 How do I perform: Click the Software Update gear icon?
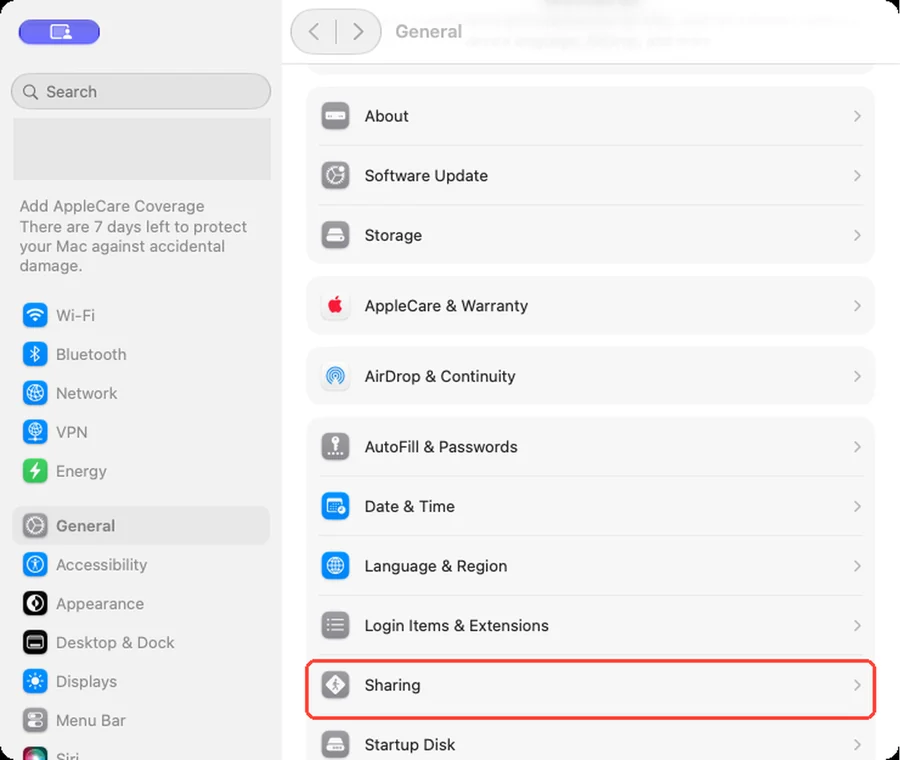pyautogui.click(x=335, y=176)
